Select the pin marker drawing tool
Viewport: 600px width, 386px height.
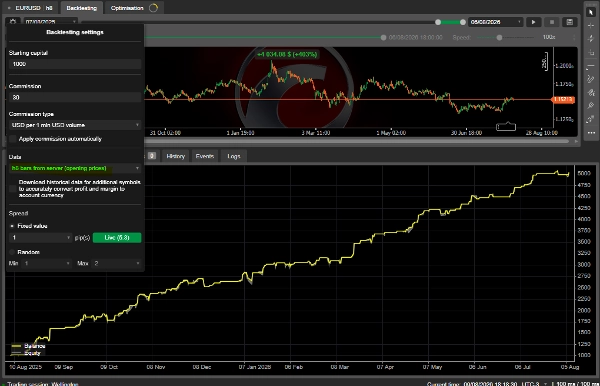pyautogui.click(x=591, y=106)
